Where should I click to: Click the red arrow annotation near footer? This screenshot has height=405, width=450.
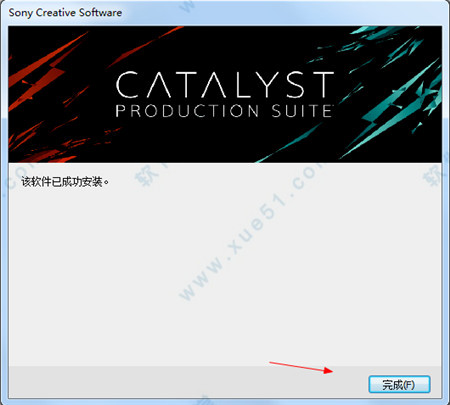301,367
